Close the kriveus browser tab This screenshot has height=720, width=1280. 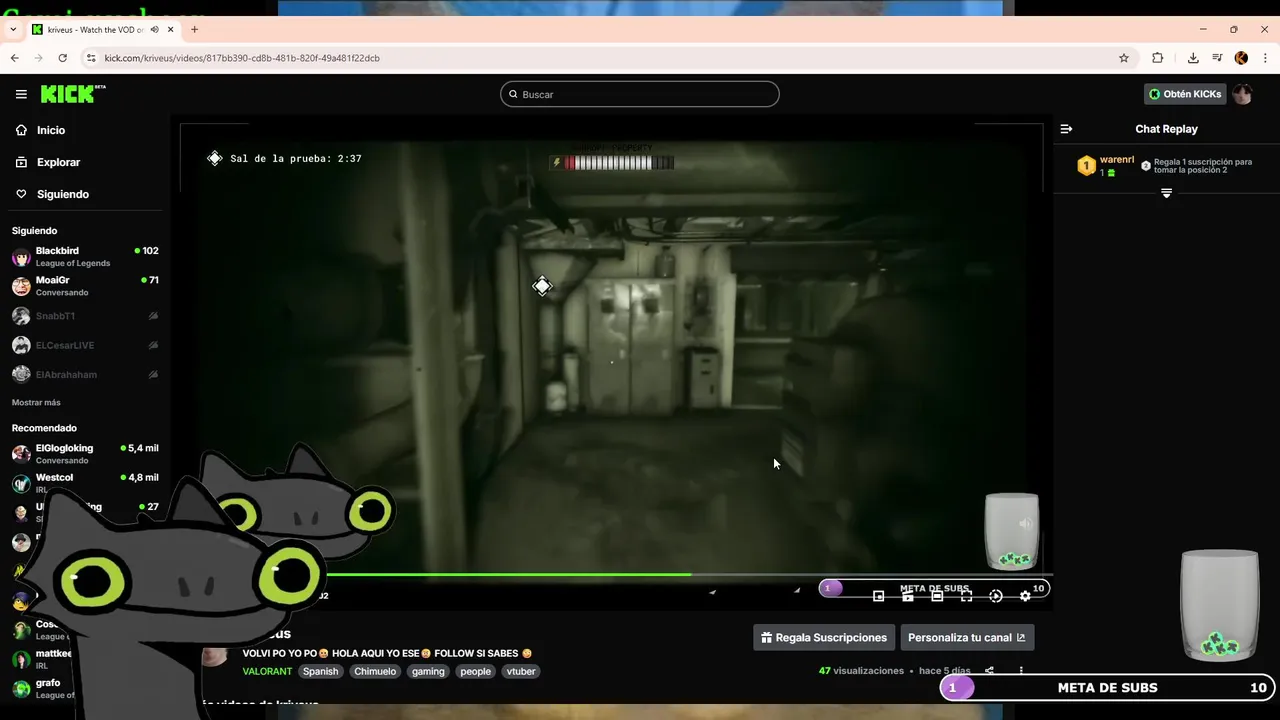pyautogui.click(x=171, y=29)
